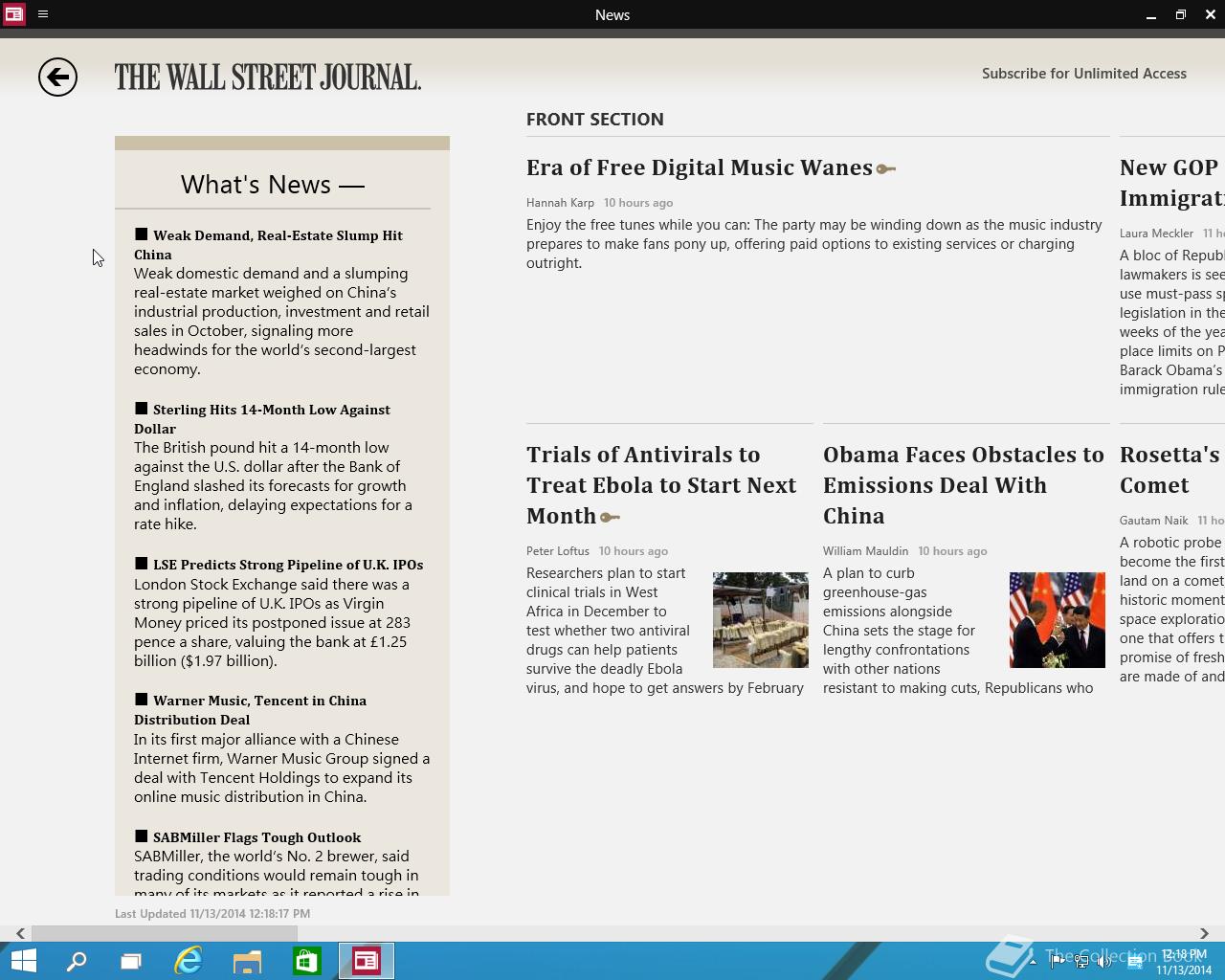The image size is (1225, 980).
Task: Open Obama Faces Obstacles to Emissions Deal
Action: pos(964,485)
